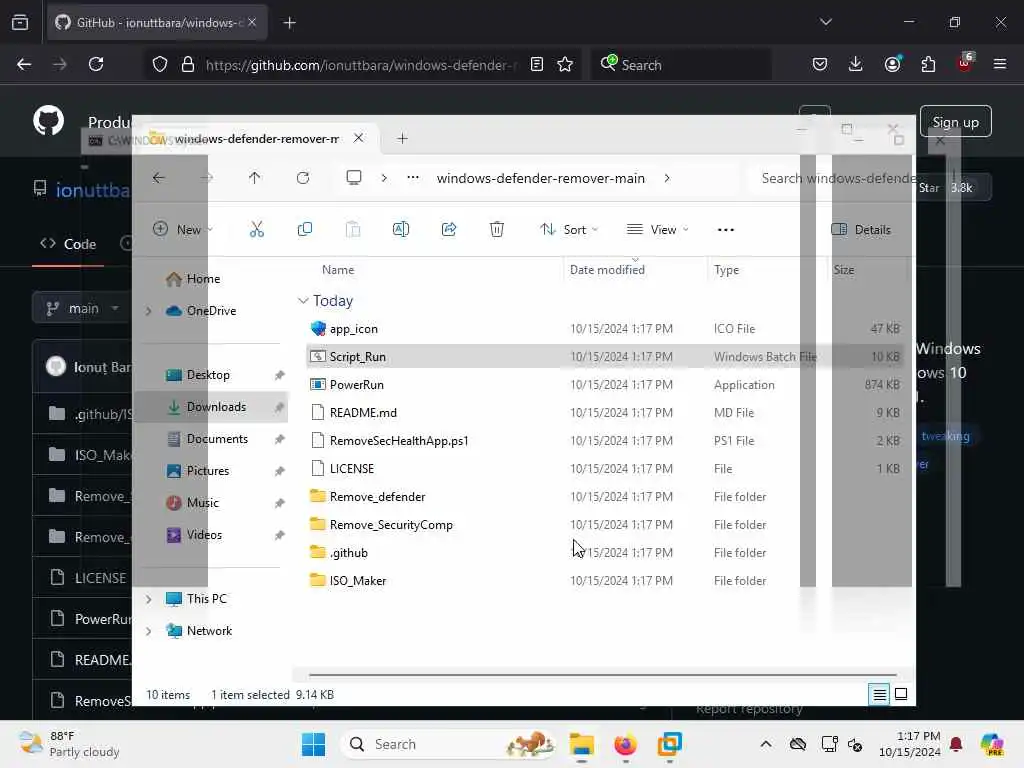Viewport: 1024px width, 768px height.
Task: Click the PC monitor icon in address bar
Action: pyautogui.click(x=354, y=178)
